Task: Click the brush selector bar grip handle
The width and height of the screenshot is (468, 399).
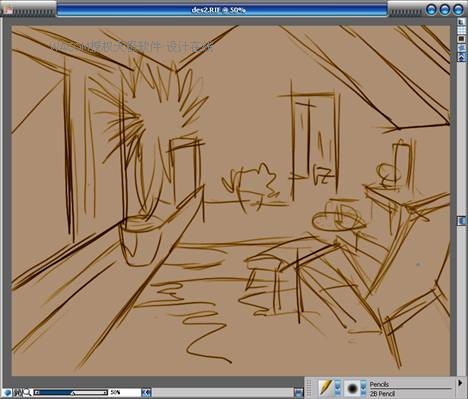Action: pos(309,388)
